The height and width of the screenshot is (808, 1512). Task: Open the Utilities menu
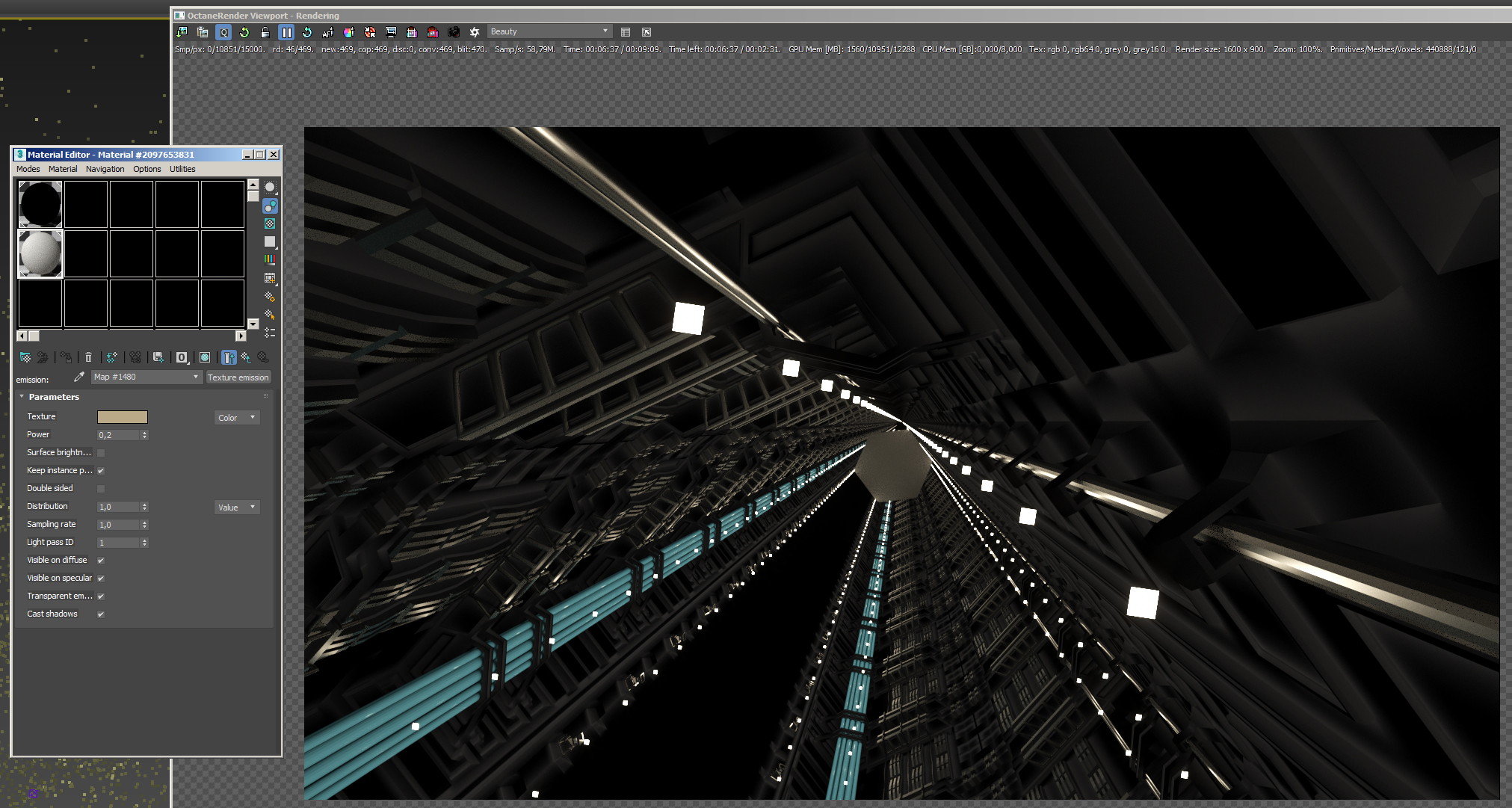pos(182,169)
